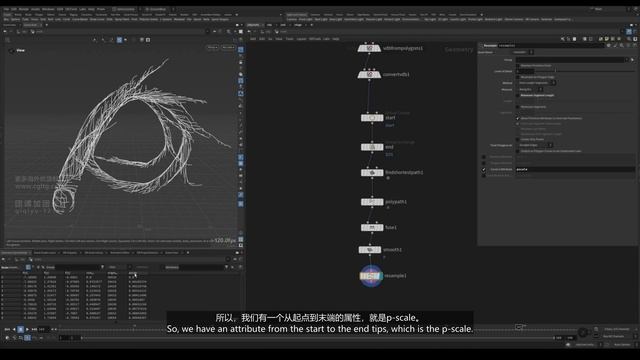
Task: Click the Tube shelf tool
Action: point(25,19)
